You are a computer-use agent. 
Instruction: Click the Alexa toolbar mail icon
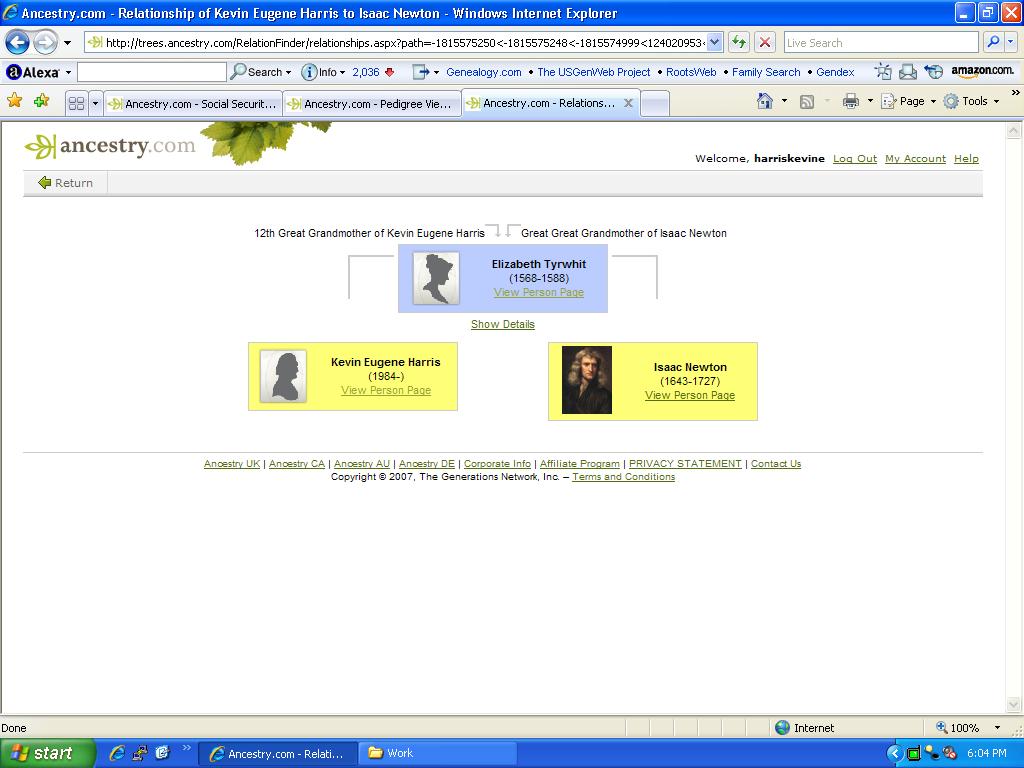pyautogui.click(x=908, y=71)
